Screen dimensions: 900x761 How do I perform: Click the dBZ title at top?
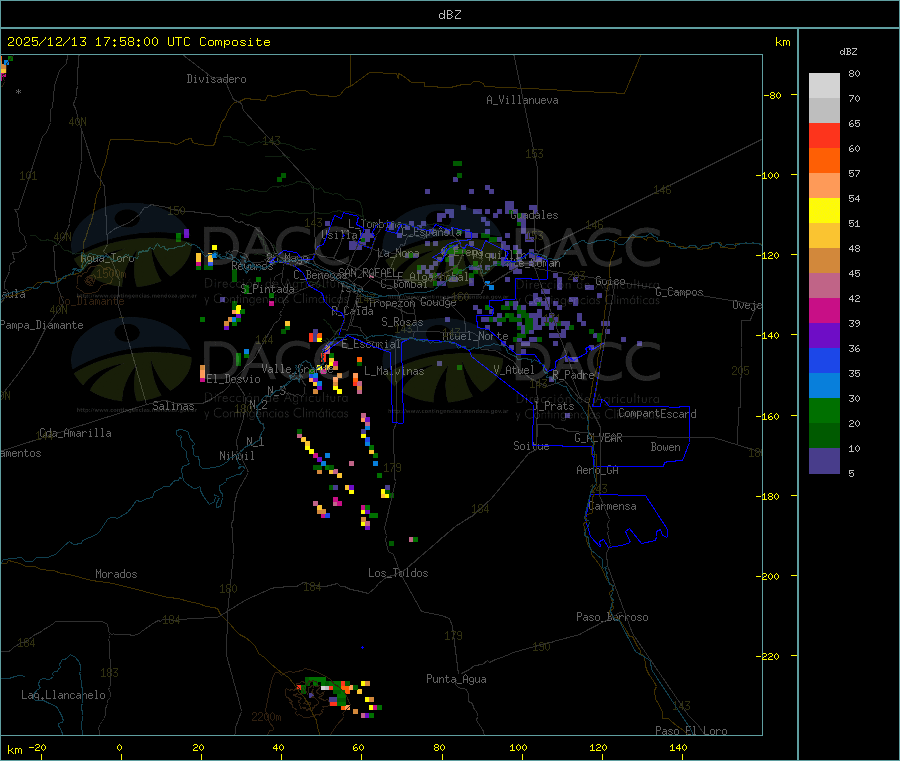pos(449,14)
